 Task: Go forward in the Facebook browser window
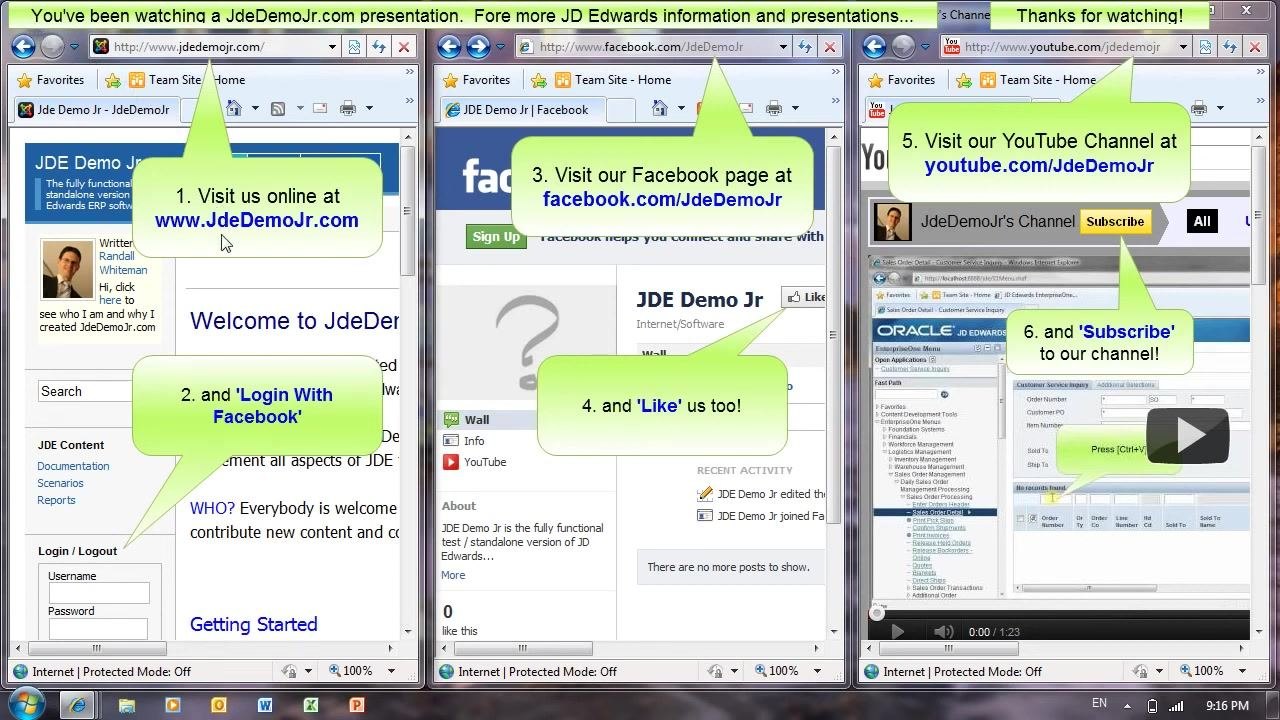[x=478, y=46]
